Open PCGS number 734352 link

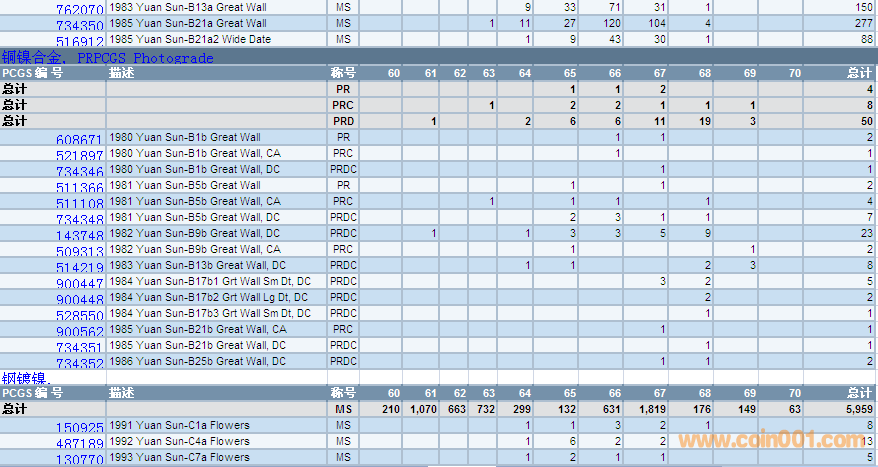[x=79, y=363]
